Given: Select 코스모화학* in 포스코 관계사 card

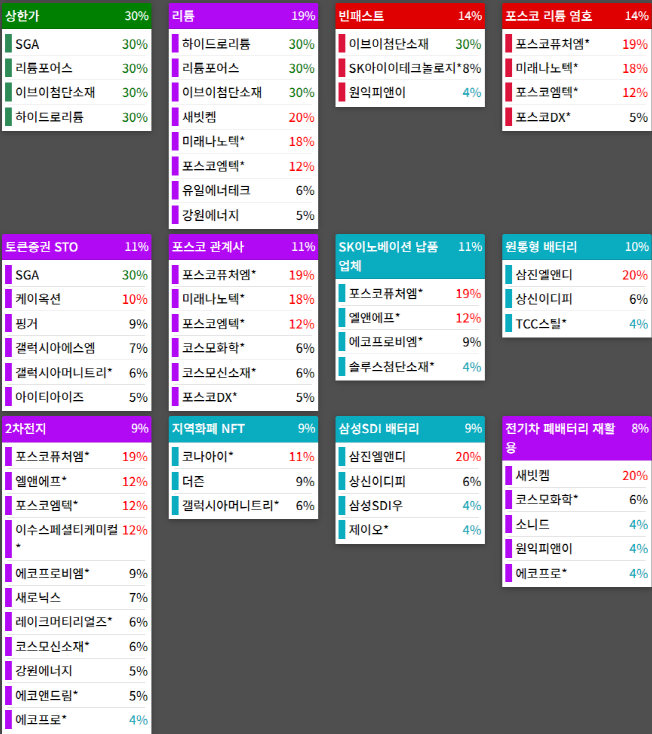Looking at the screenshot, I should point(243,348).
